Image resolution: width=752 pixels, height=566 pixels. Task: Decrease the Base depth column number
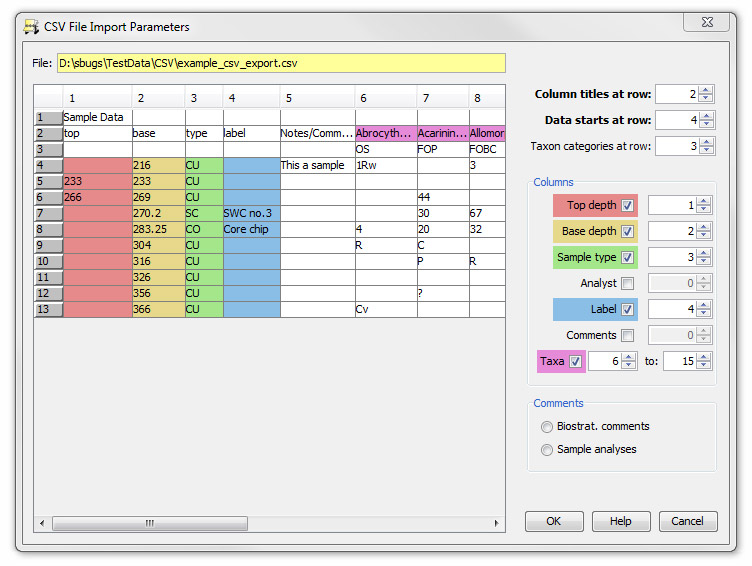(x=703, y=236)
